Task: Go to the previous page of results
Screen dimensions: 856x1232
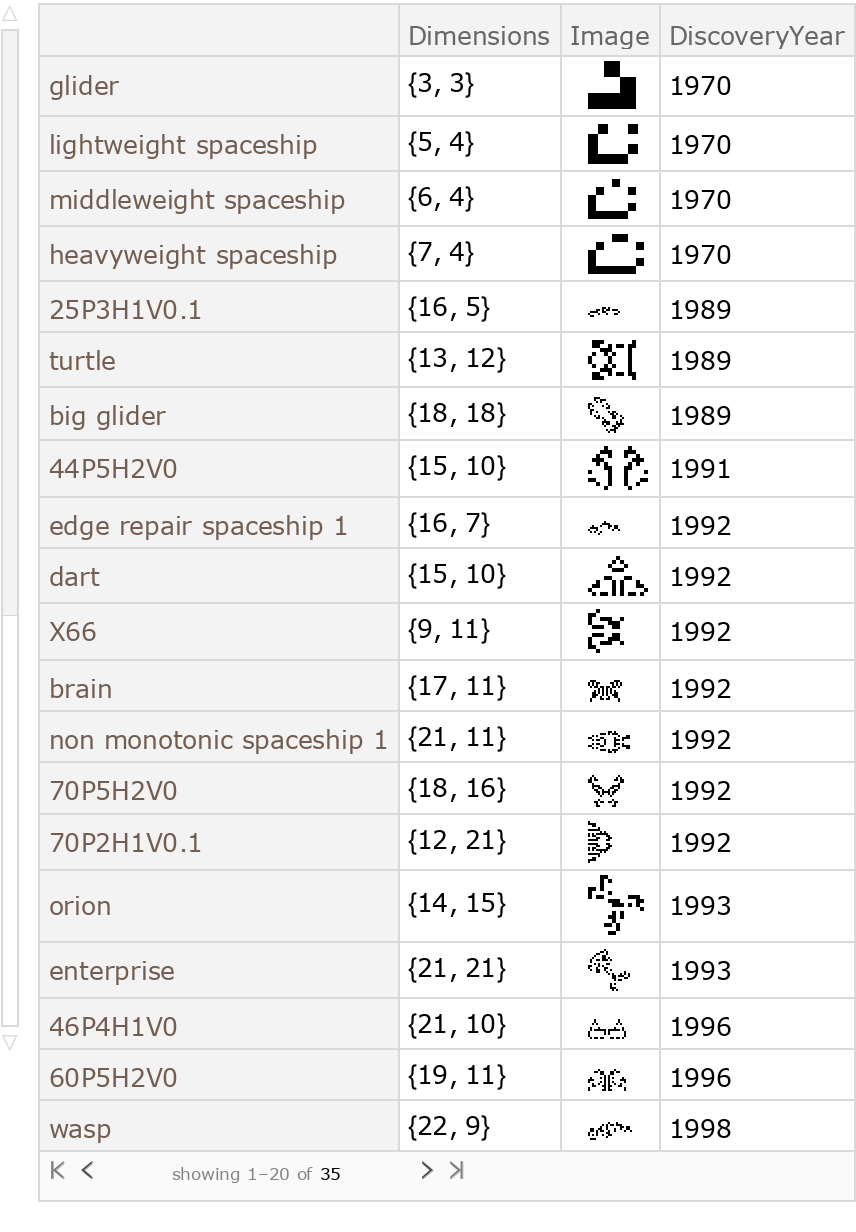Action: coord(87,1171)
